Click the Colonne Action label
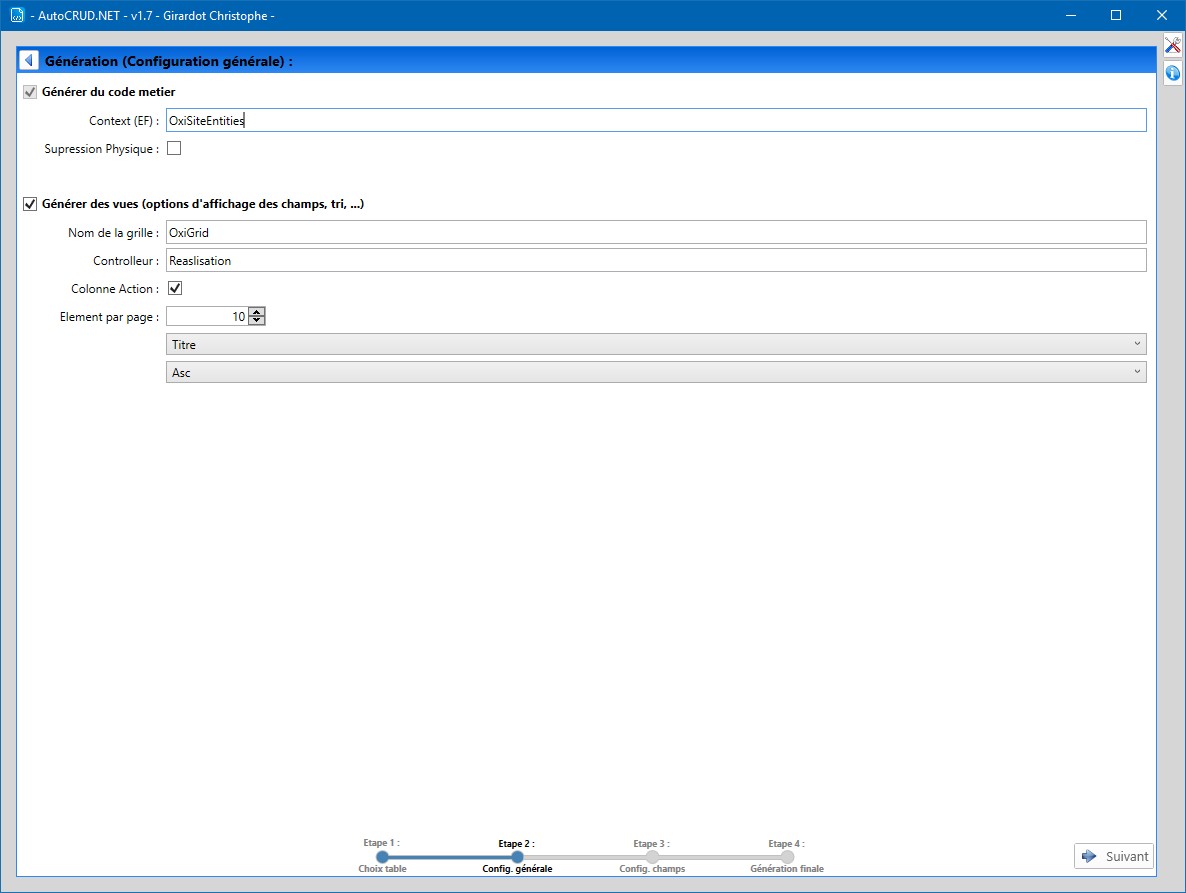 (115, 289)
